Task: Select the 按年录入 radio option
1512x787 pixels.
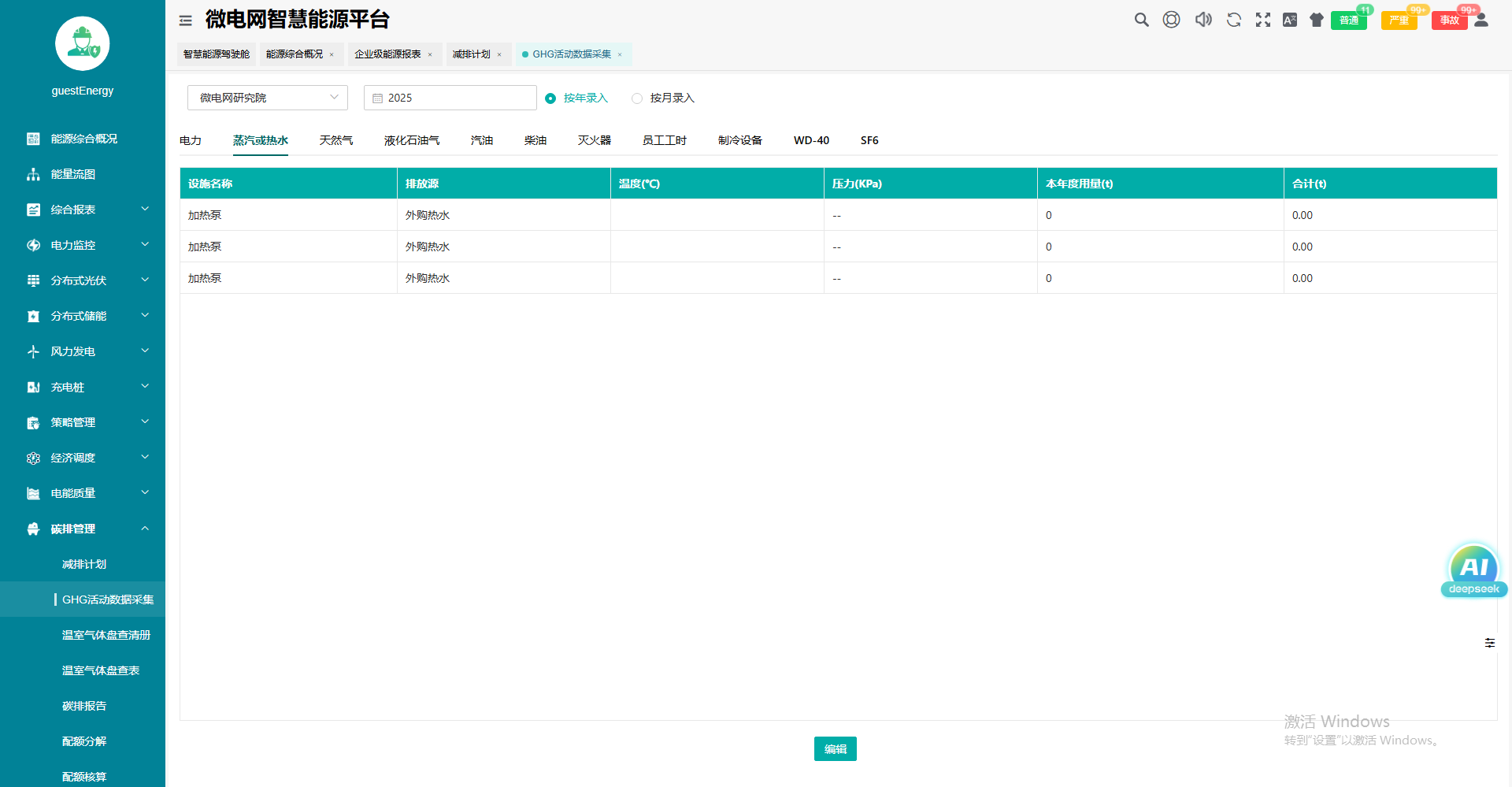Action: tap(550, 98)
